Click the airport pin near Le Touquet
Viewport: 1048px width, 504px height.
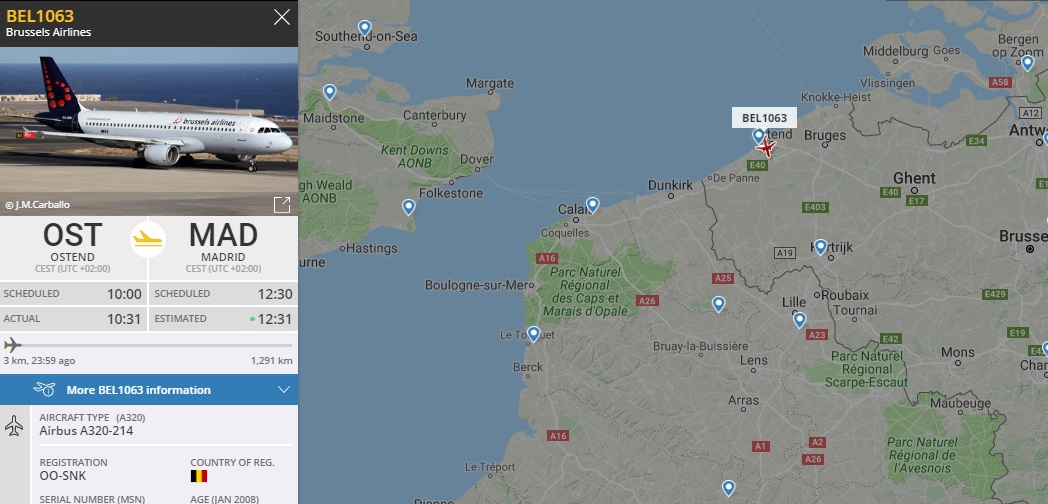click(533, 333)
